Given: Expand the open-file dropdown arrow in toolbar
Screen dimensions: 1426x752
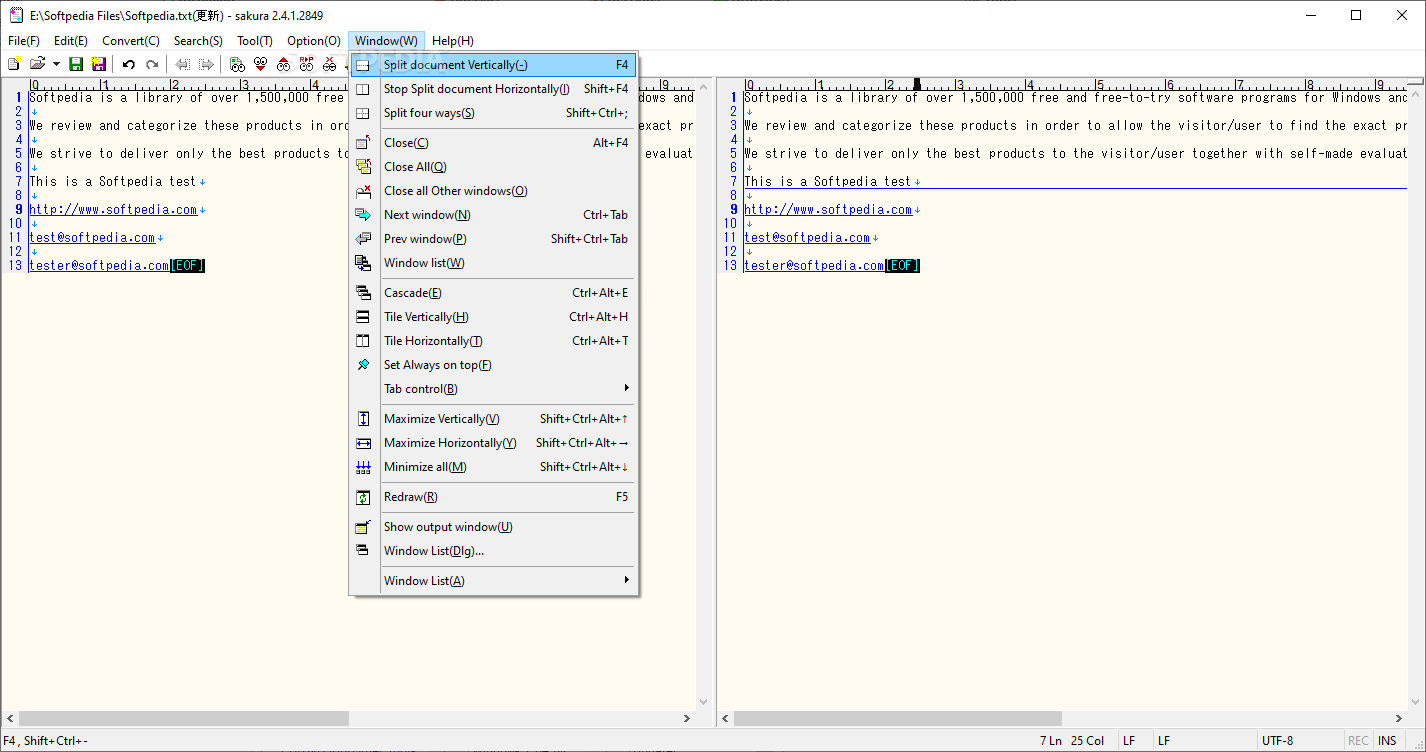Looking at the screenshot, I should (56, 64).
